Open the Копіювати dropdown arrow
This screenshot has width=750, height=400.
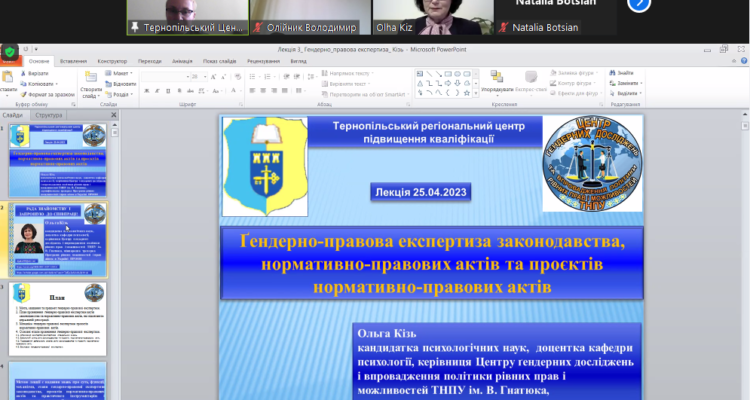point(57,84)
